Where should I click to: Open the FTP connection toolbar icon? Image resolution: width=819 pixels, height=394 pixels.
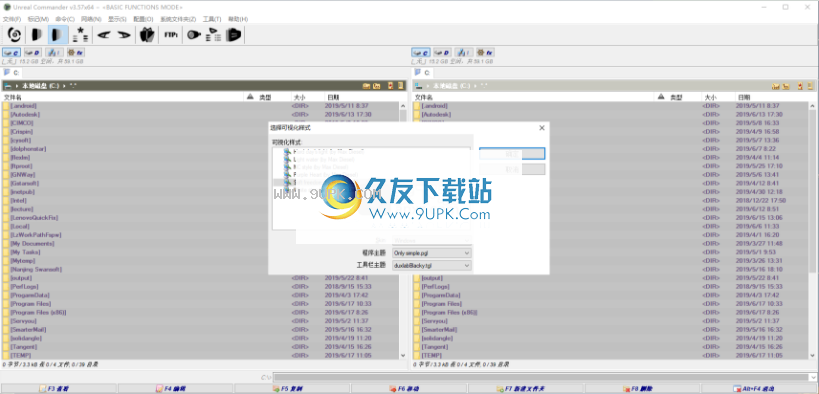(x=170, y=35)
